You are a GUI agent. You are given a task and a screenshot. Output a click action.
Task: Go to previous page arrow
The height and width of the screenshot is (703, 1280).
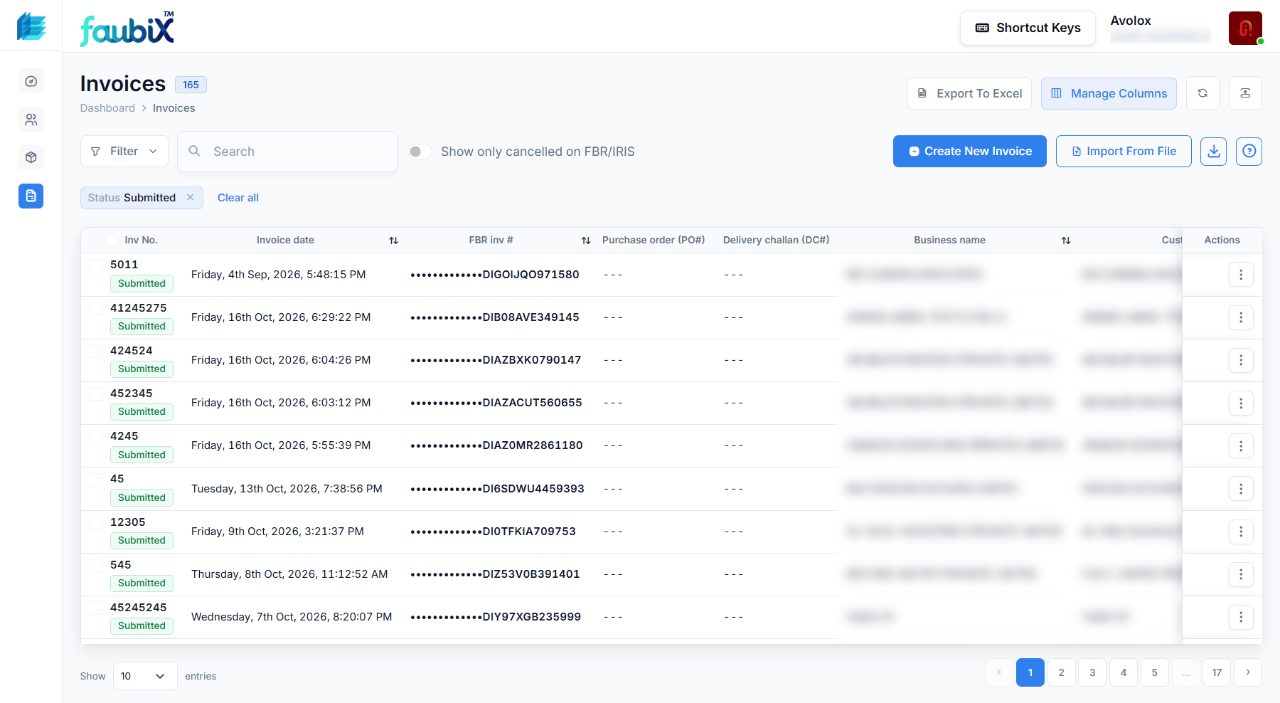pos(998,673)
